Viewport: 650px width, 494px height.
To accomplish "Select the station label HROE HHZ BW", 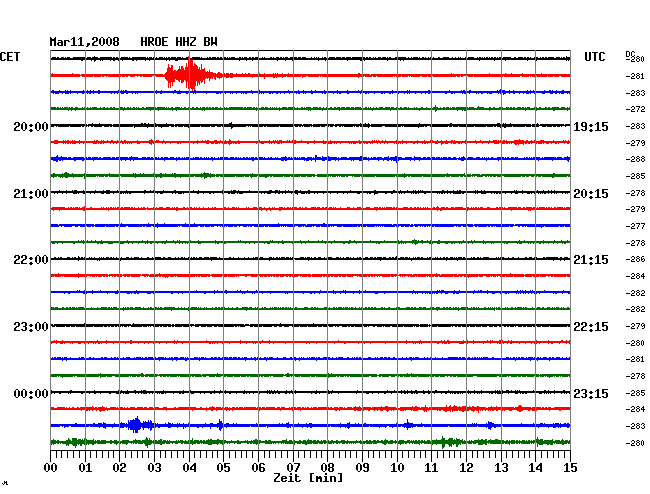I will pos(179,42).
